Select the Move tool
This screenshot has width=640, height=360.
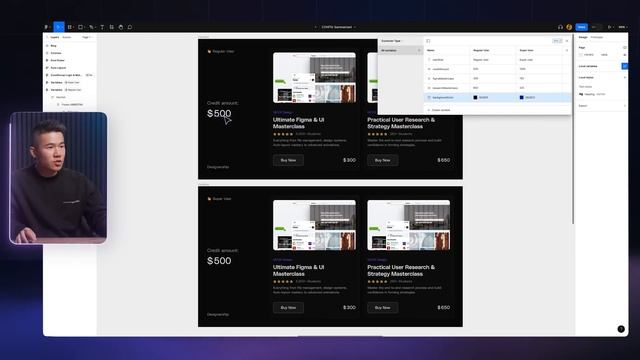click(59, 27)
